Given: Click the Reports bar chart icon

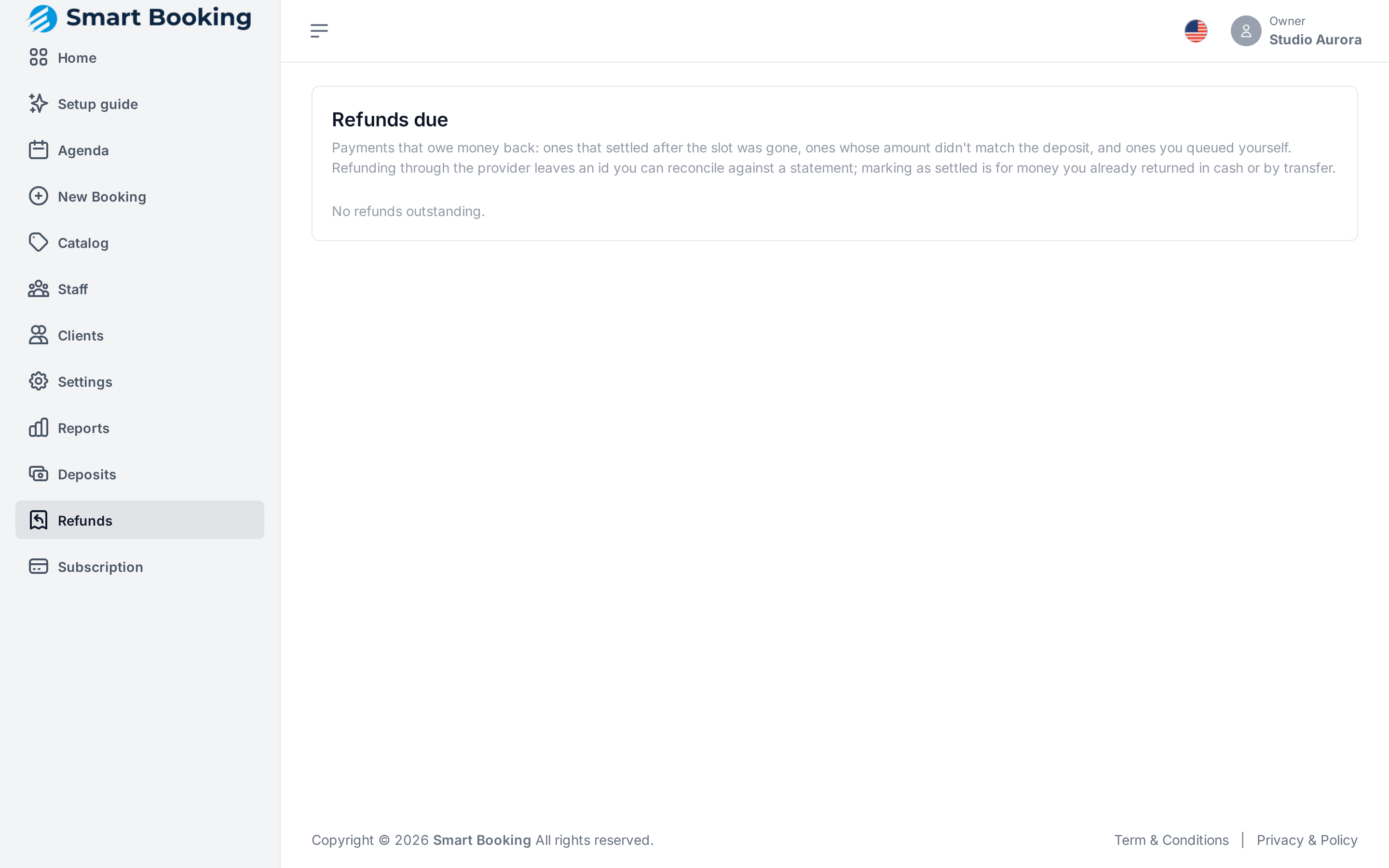Looking at the screenshot, I should (39, 428).
